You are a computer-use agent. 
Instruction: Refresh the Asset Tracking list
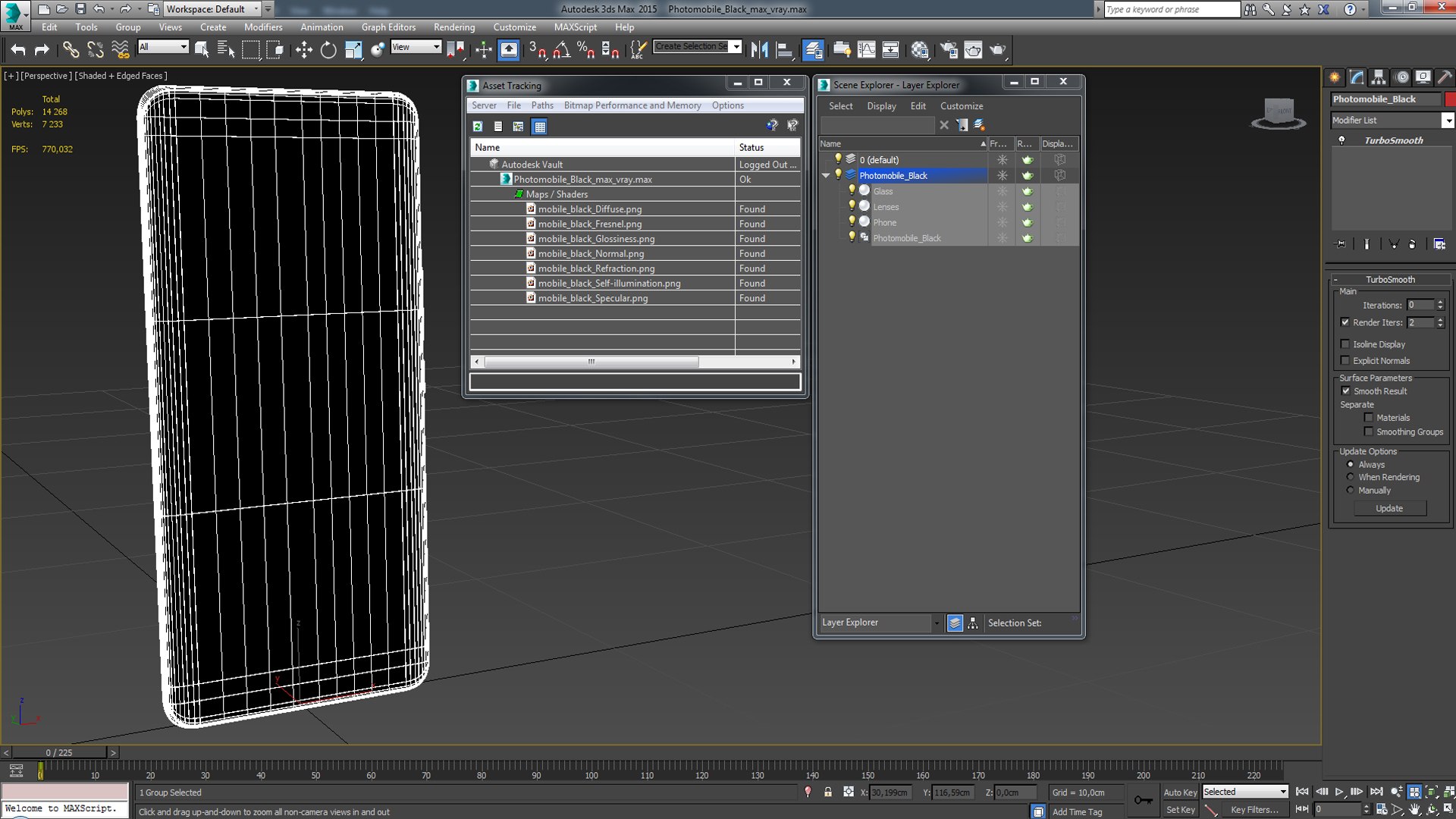pos(478,127)
